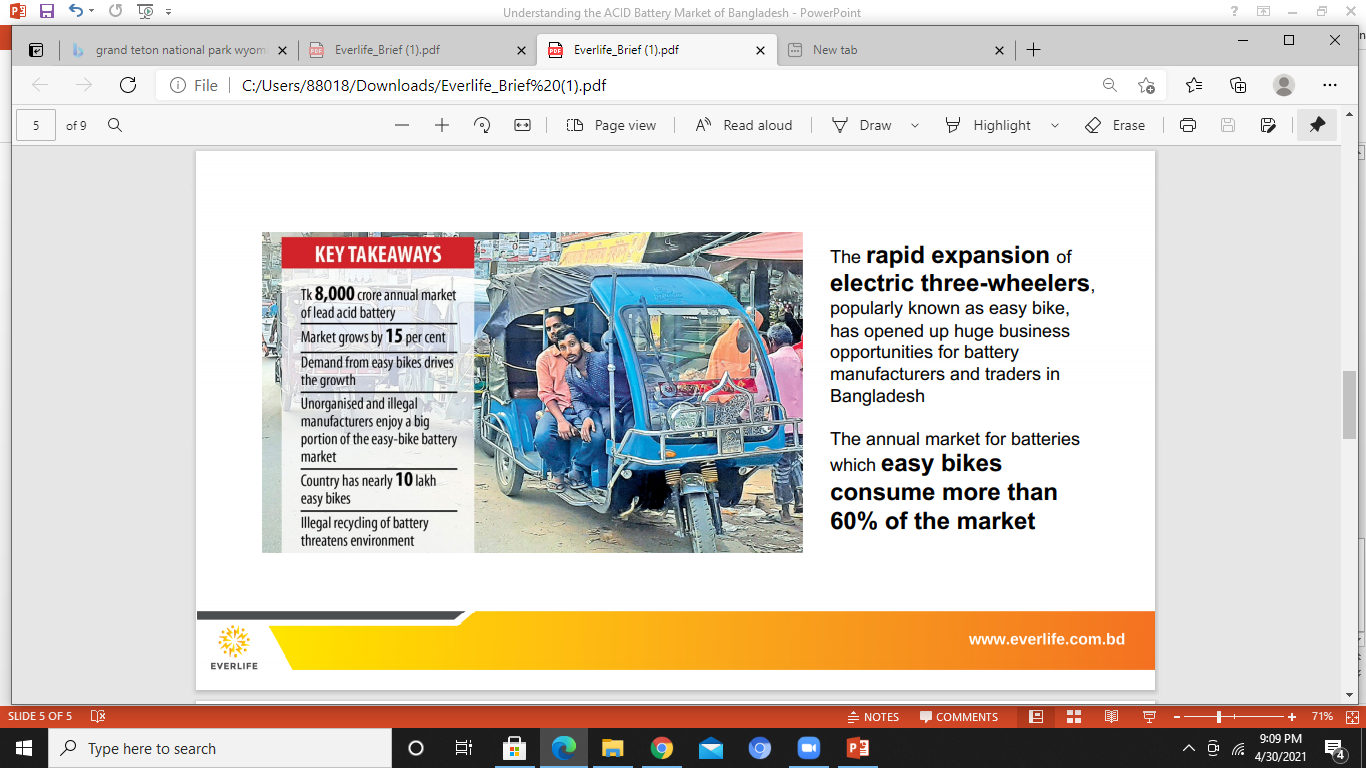Open PowerPoint Help question mark

click(1235, 12)
